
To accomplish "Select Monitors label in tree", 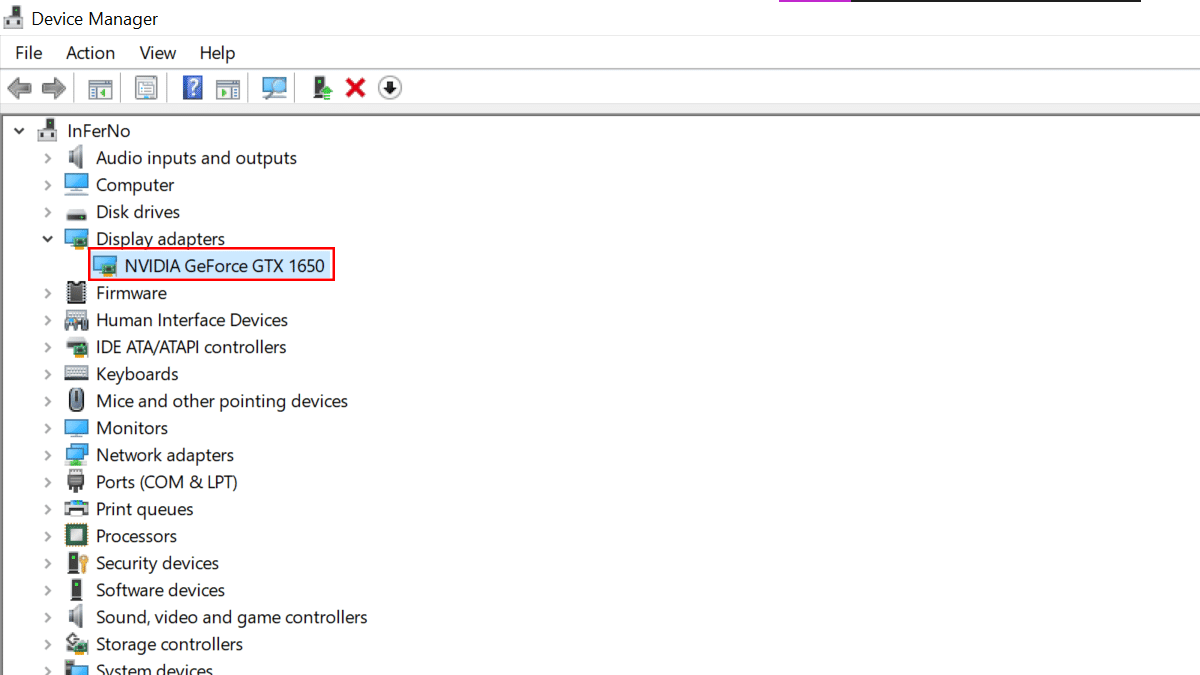I will tap(132, 428).
